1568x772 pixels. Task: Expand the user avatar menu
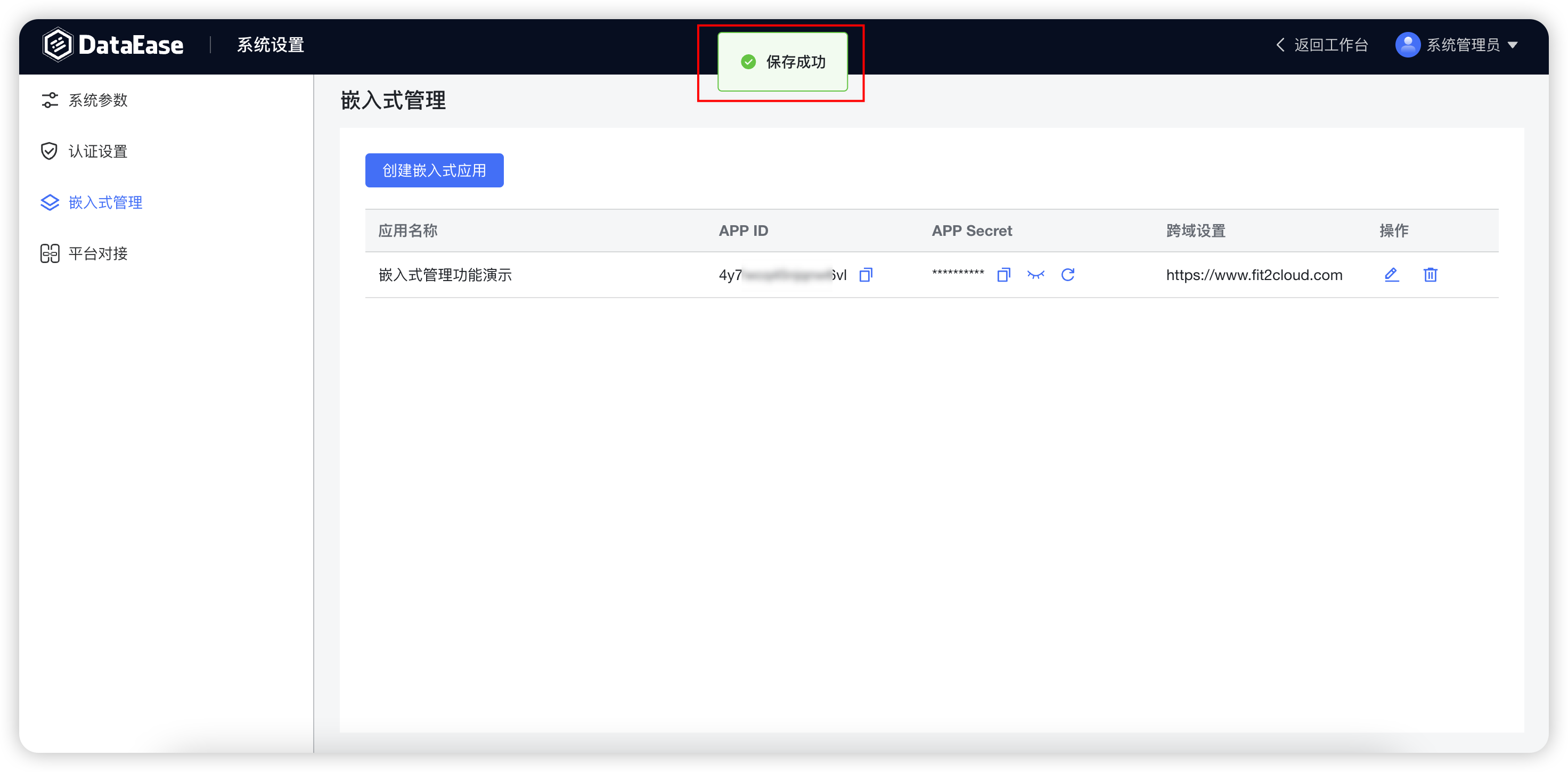click(x=1407, y=44)
